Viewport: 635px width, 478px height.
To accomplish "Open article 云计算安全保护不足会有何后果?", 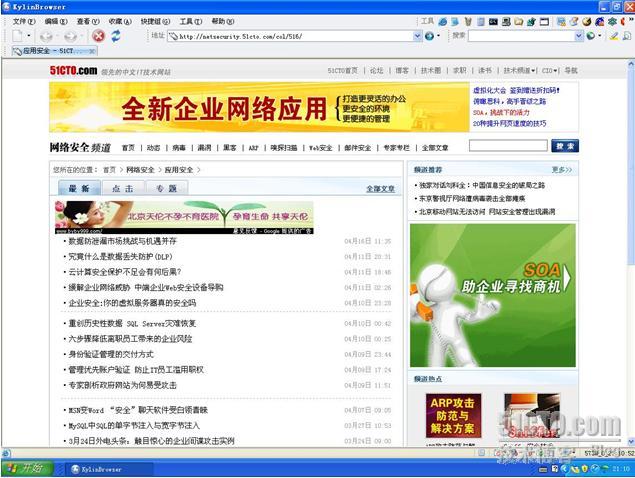I will tap(125, 272).
